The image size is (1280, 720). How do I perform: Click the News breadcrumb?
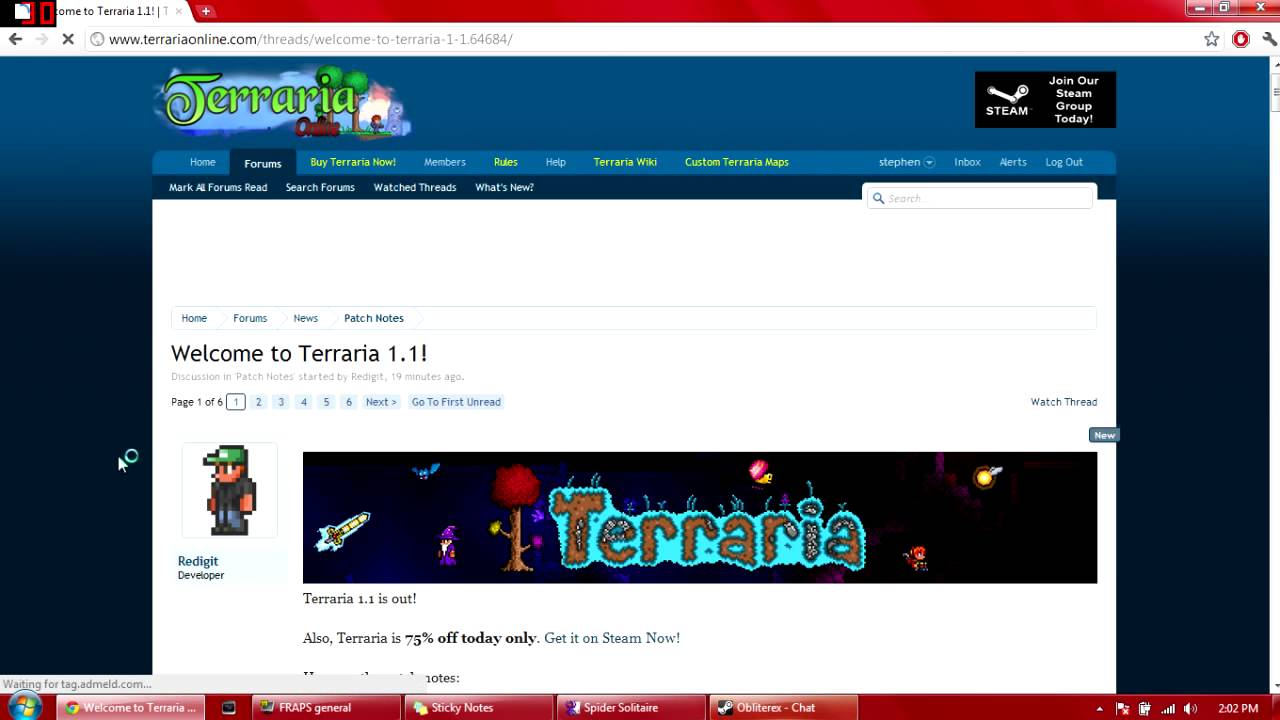(305, 318)
